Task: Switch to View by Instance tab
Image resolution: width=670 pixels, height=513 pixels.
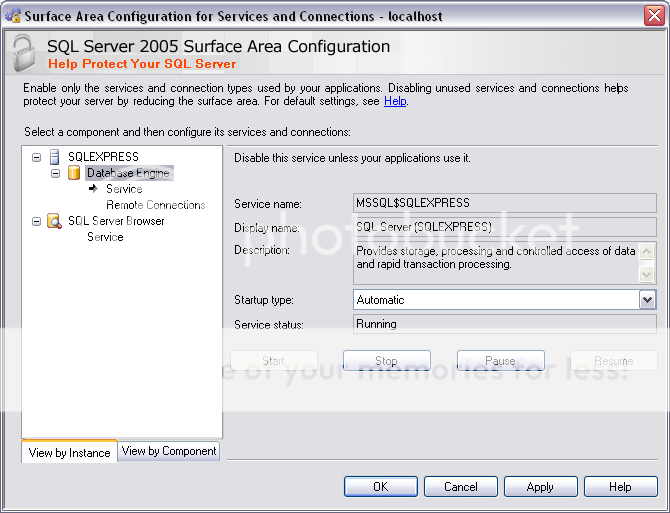Action: [69, 452]
